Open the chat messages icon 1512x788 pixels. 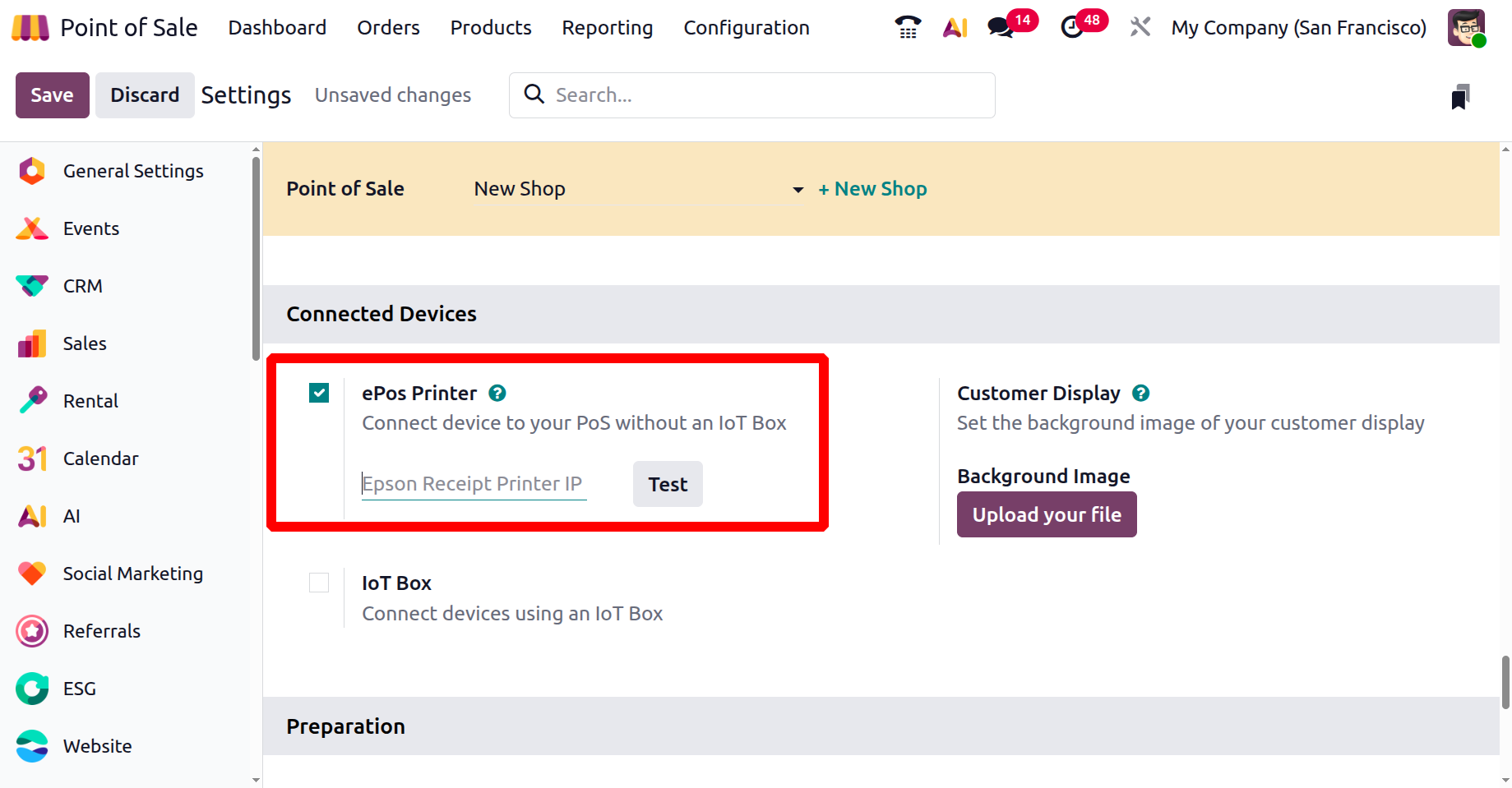[1001, 27]
